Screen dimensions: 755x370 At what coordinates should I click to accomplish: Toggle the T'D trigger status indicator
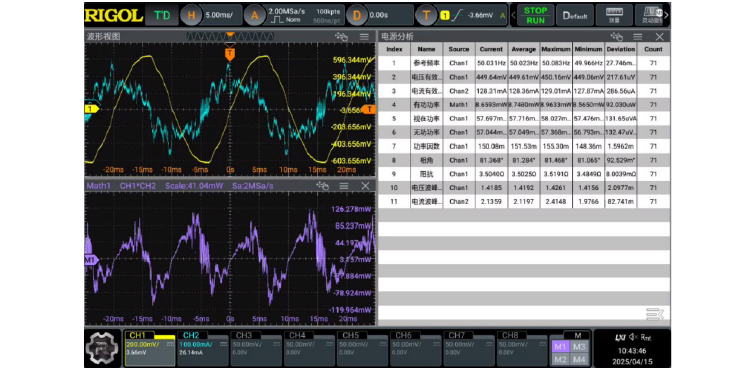coord(162,15)
